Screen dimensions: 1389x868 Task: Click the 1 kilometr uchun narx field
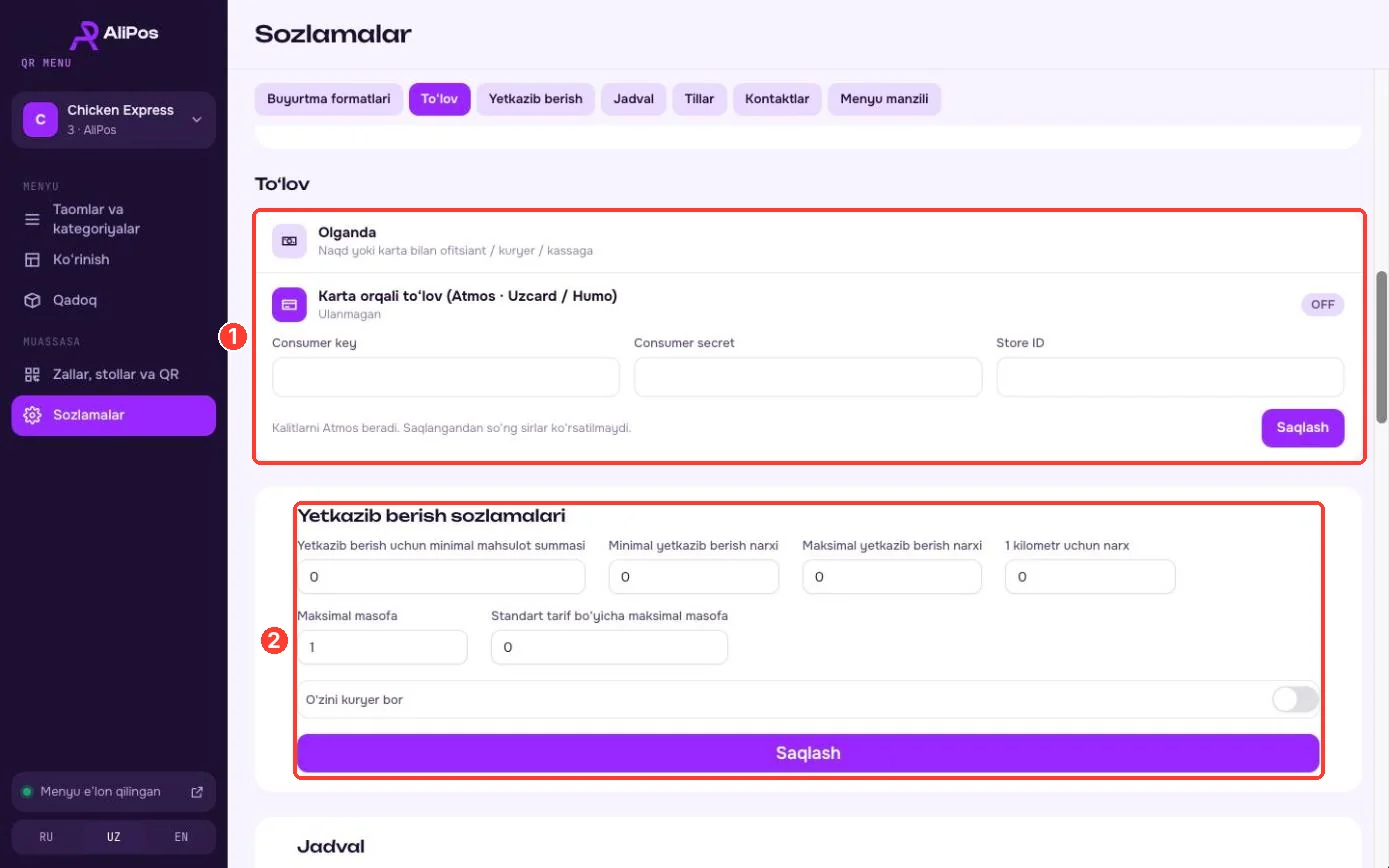(1090, 577)
